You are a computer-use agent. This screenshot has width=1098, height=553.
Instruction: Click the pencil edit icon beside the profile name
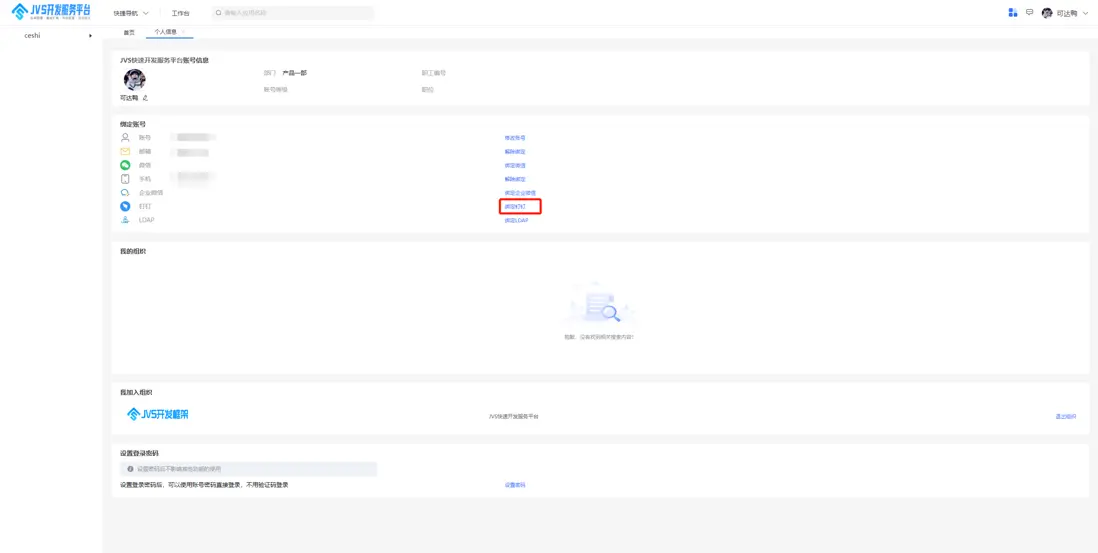click(145, 98)
